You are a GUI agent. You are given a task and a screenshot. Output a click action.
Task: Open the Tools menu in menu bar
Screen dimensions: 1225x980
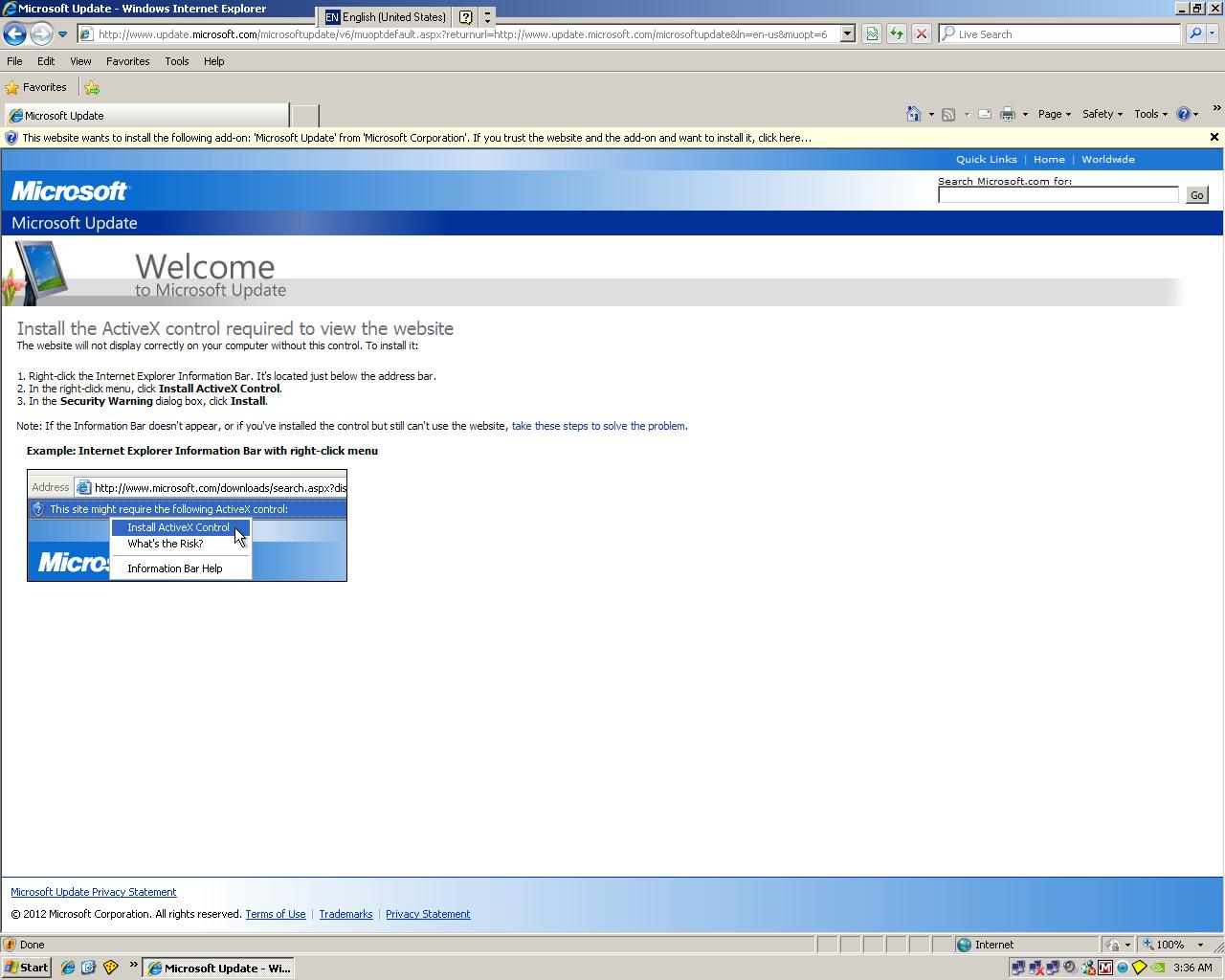click(x=177, y=61)
